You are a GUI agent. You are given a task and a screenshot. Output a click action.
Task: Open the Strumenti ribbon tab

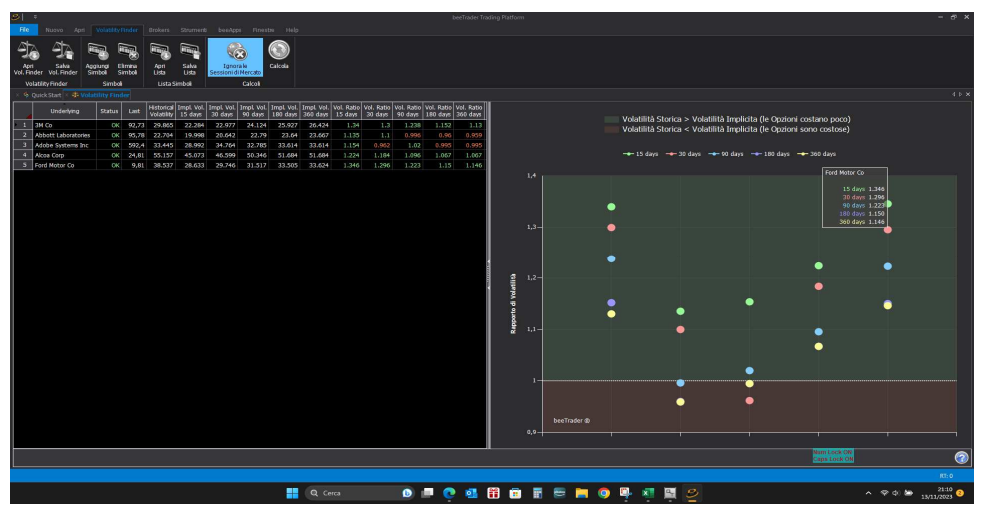pyautogui.click(x=194, y=30)
